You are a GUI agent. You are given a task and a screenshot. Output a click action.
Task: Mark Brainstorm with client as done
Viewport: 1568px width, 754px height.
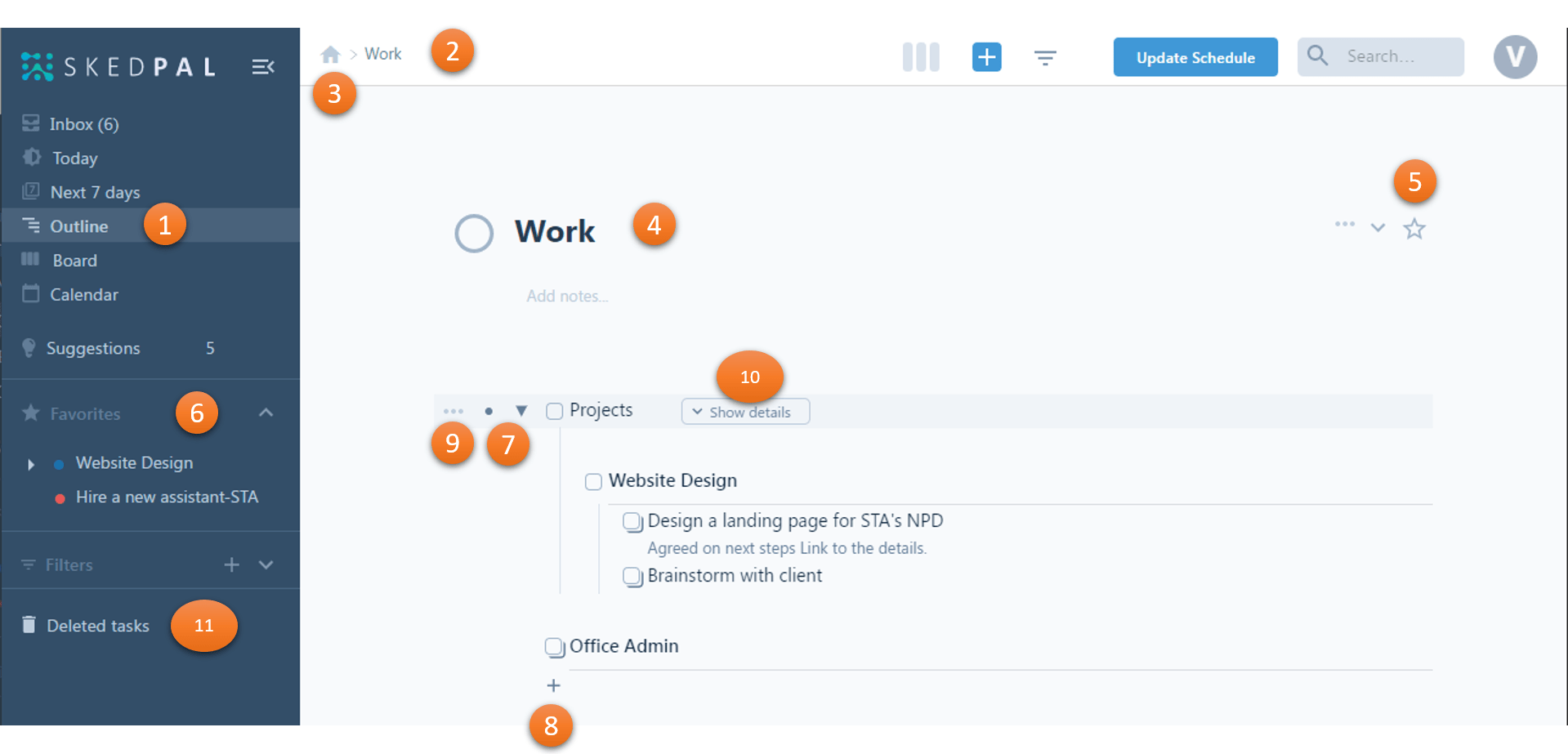pyautogui.click(x=632, y=577)
